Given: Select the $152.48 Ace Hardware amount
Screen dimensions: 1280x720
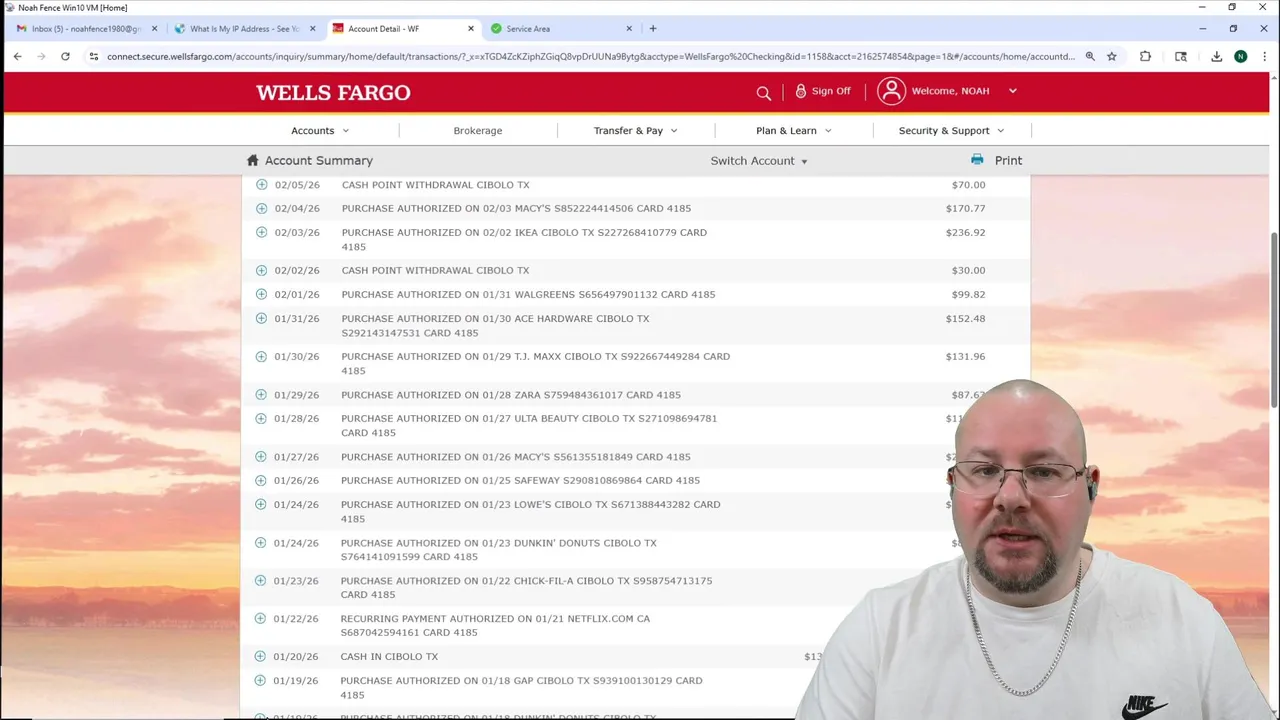Looking at the screenshot, I should (x=966, y=319).
